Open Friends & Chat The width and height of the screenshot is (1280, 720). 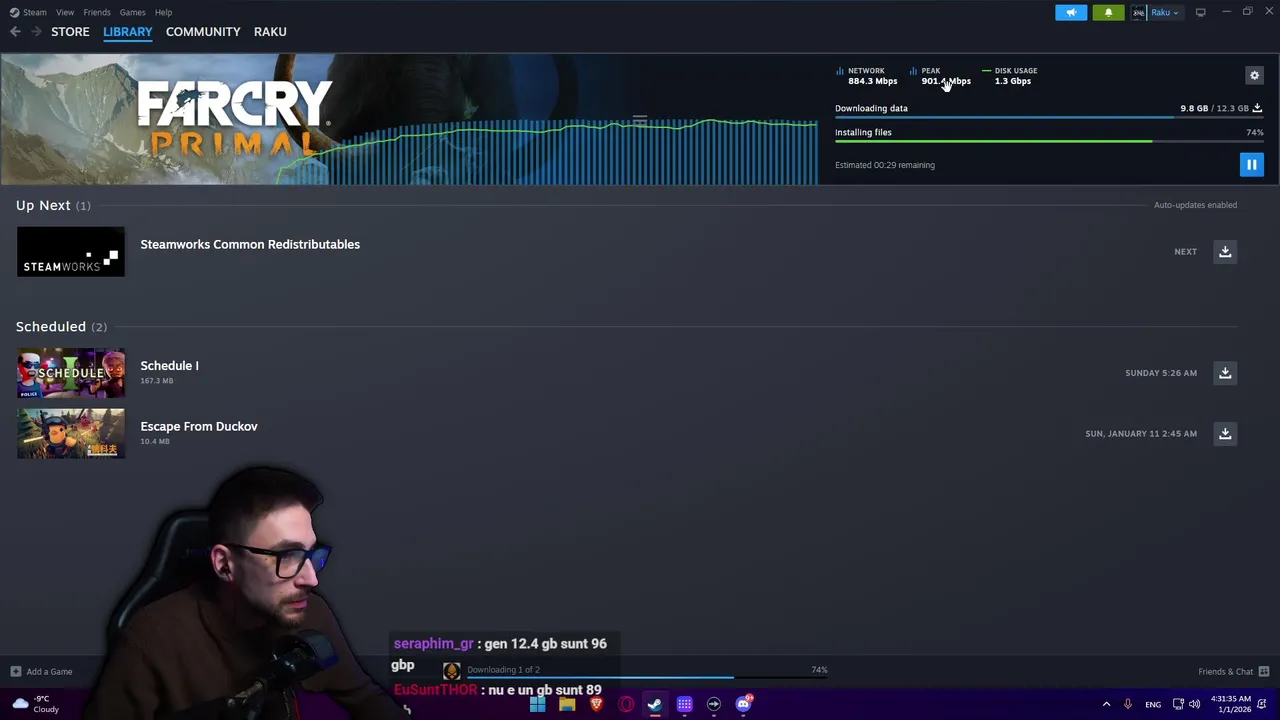tap(1233, 672)
